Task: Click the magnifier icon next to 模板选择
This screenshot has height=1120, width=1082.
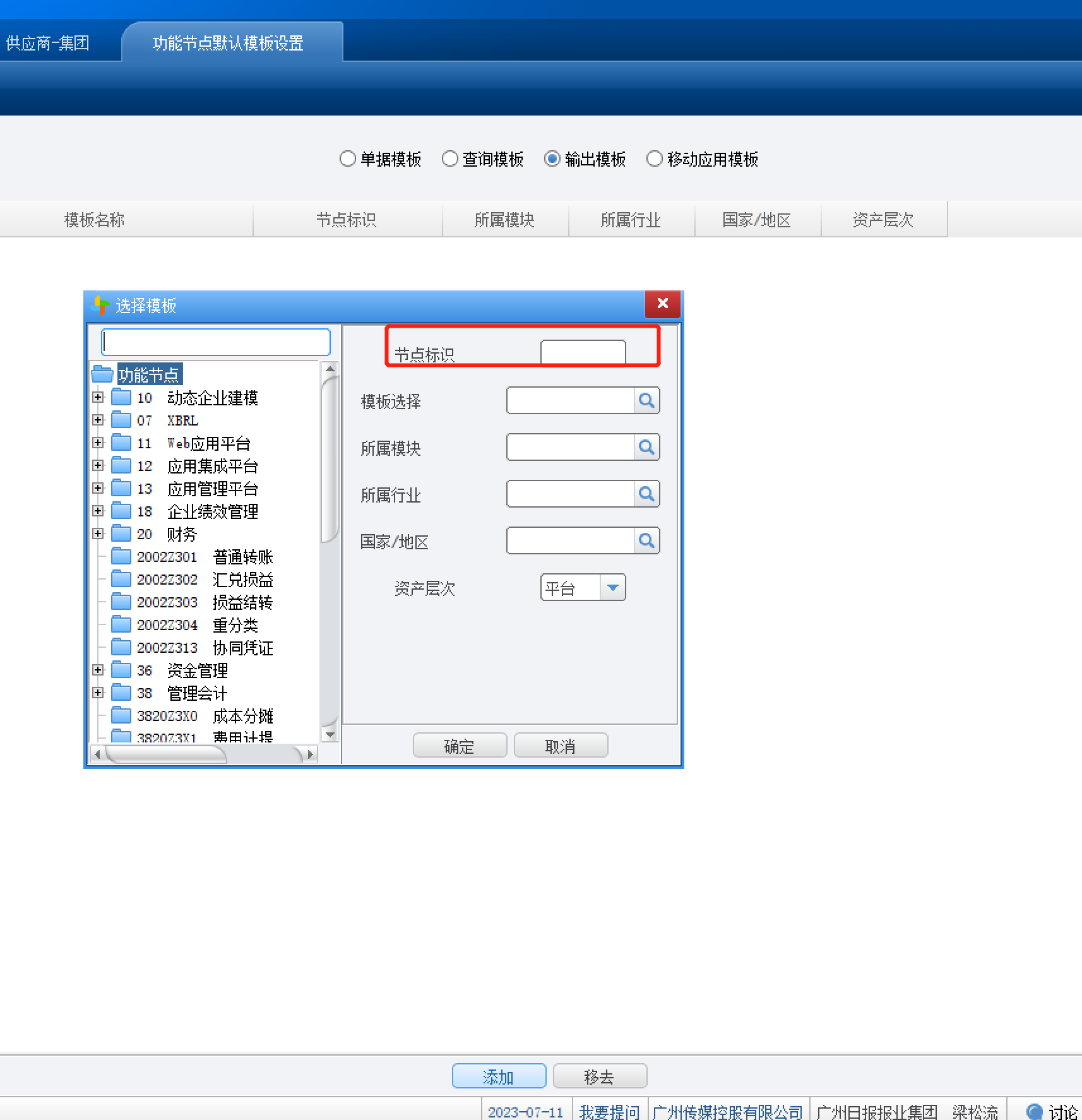Action: tap(646, 400)
